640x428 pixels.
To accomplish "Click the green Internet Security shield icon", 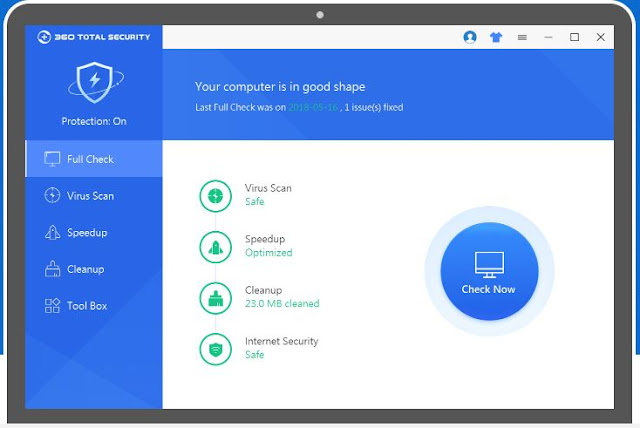I will (216, 349).
